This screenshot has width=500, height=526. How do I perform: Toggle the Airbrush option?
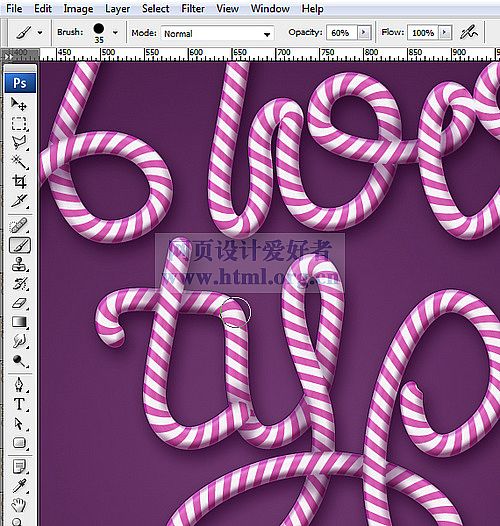(x=469, y=32)
